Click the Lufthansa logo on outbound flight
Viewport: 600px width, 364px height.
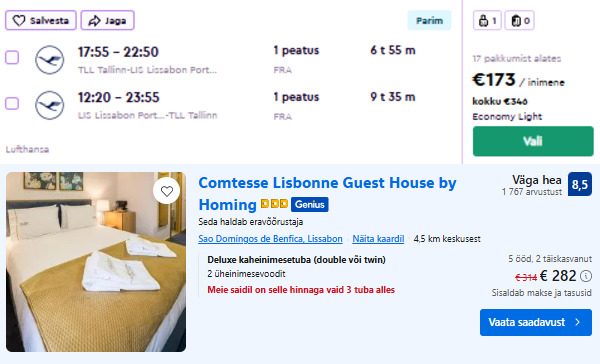50,60
